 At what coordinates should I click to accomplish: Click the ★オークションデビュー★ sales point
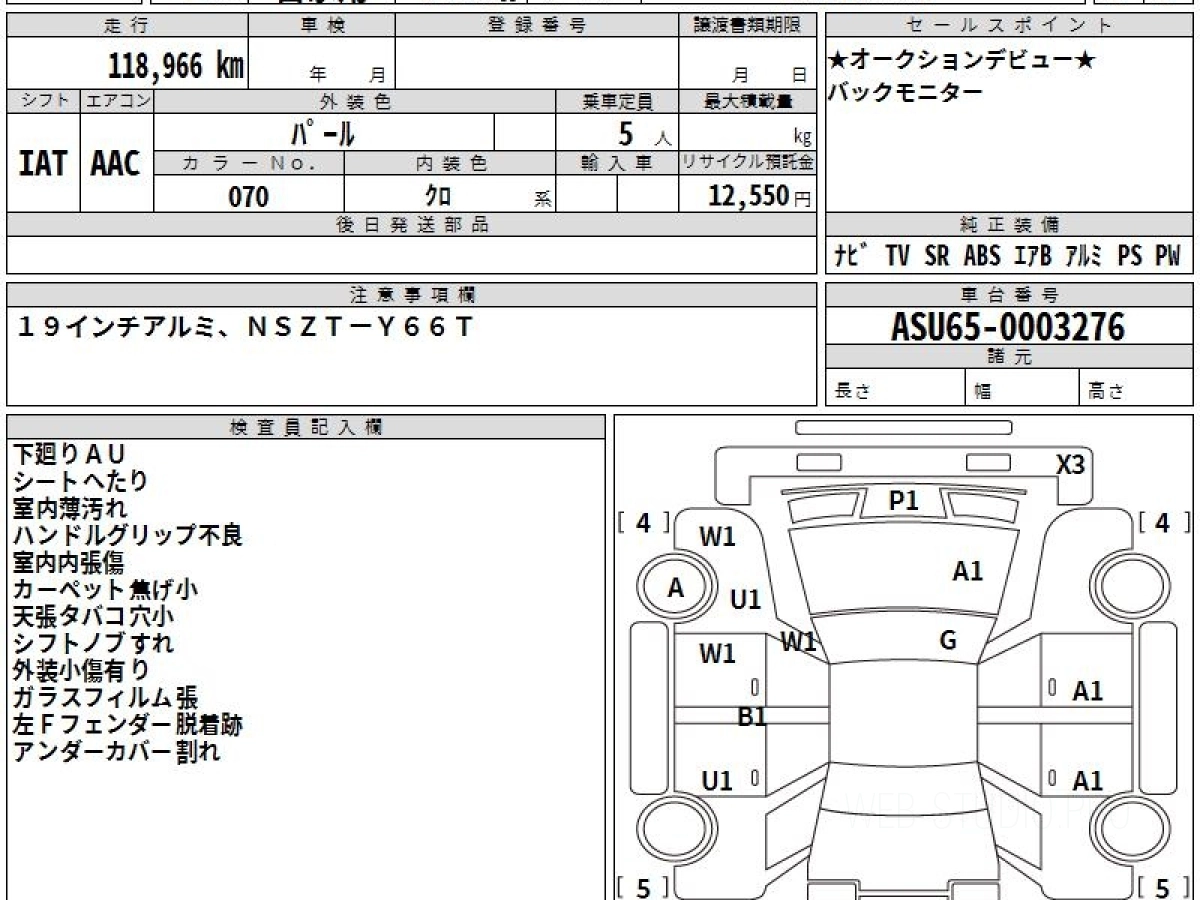click(962, 60)
